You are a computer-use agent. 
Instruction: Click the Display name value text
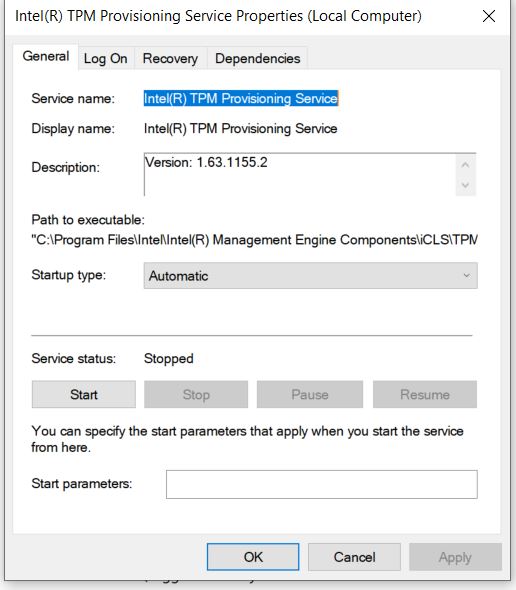240,129
